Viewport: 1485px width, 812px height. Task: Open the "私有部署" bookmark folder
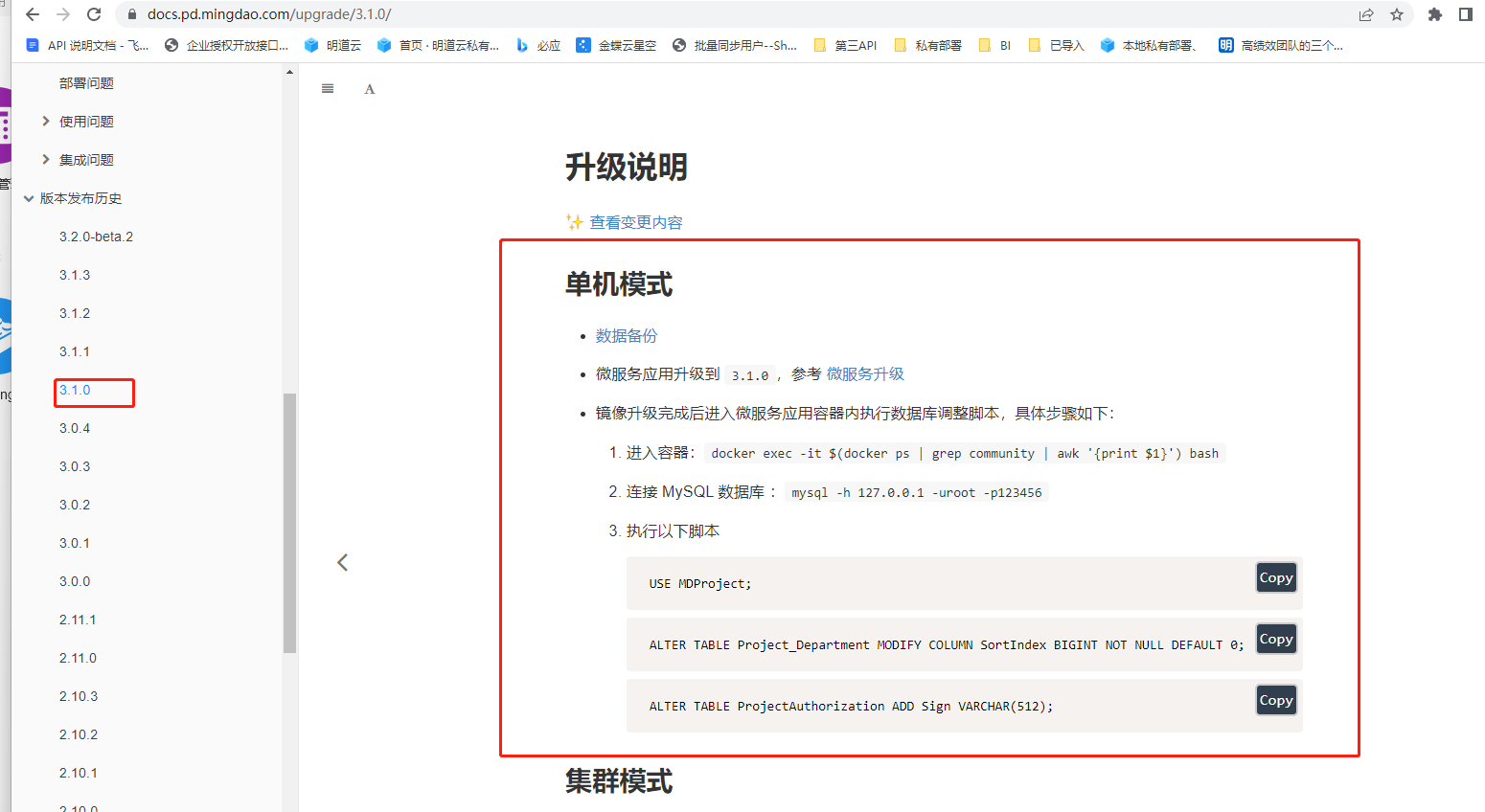[x=927, y=45]
